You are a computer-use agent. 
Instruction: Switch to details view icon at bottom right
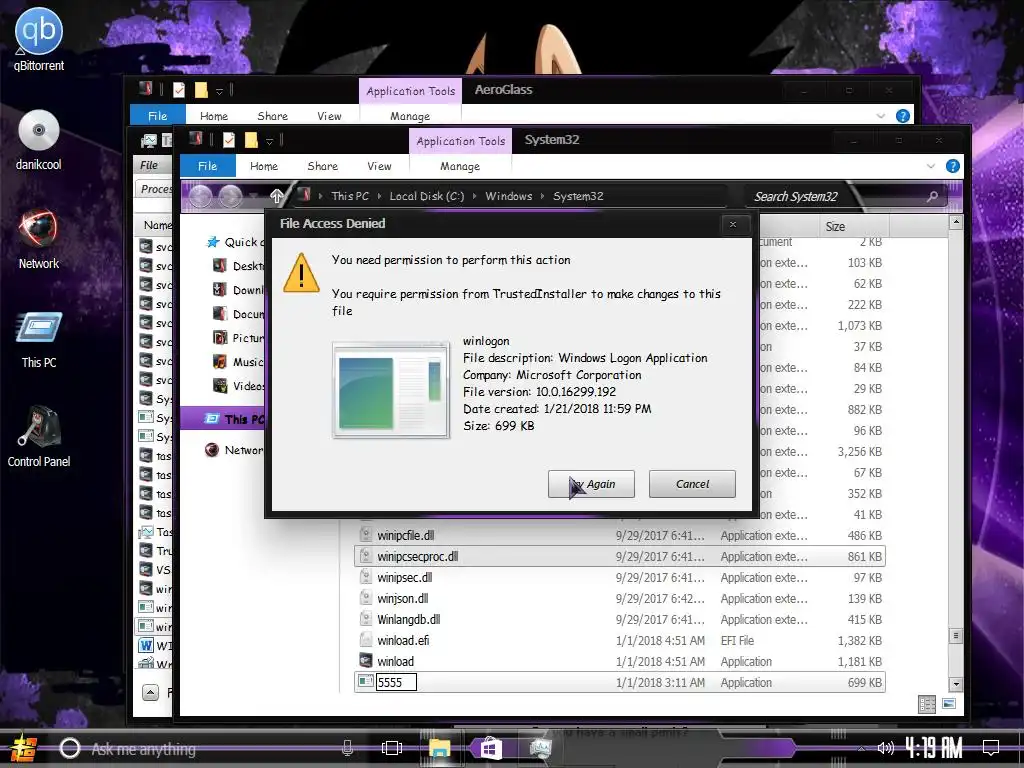point(927,703)
